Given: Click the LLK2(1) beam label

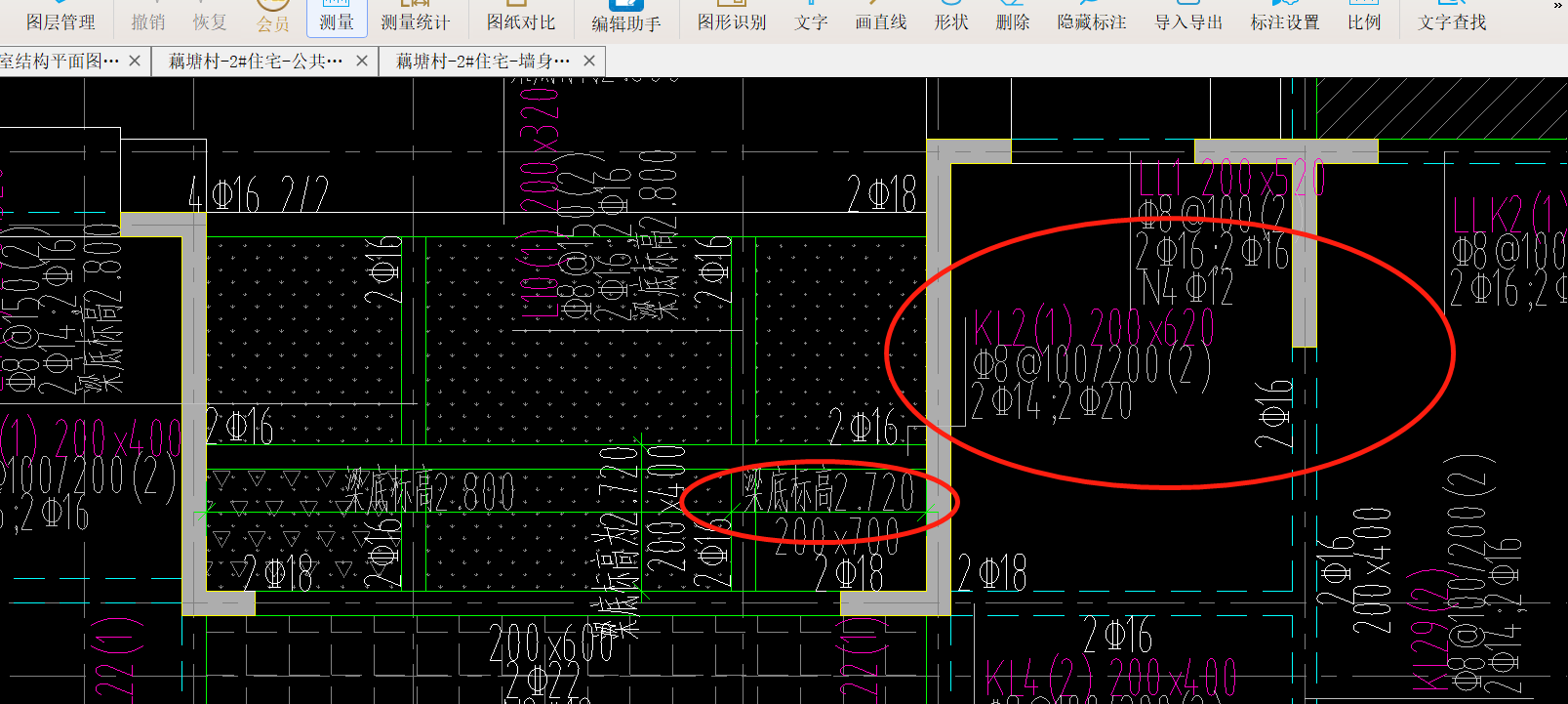Looking at the screenshot, I should [1508, 215].
